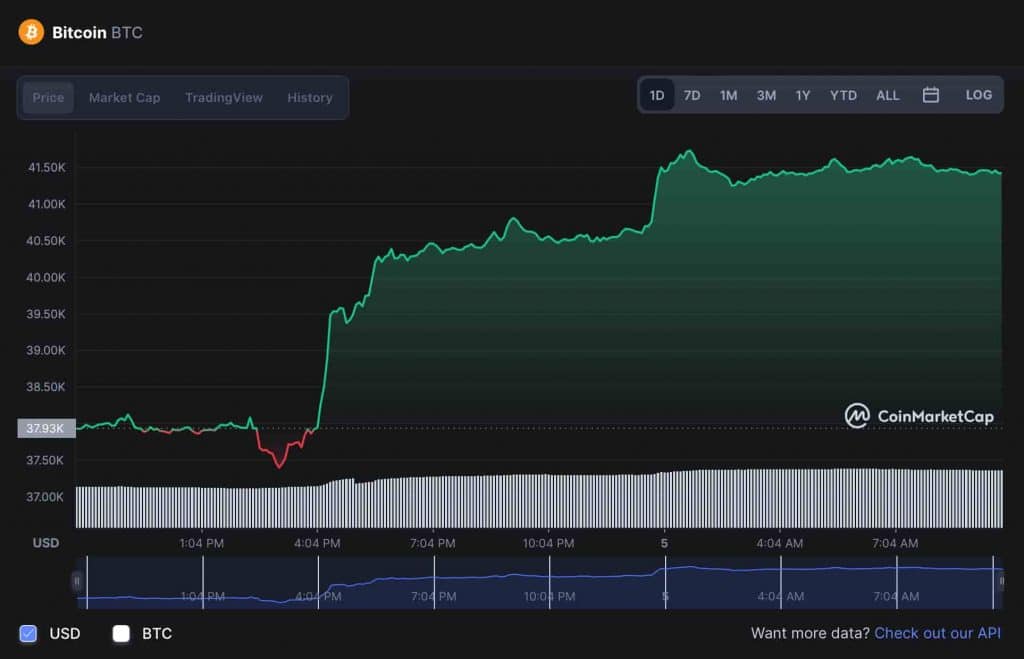This screenshot has height=659, width=1024.
Task: Toggle LOG scale on chart
Action: coord(978,95)
